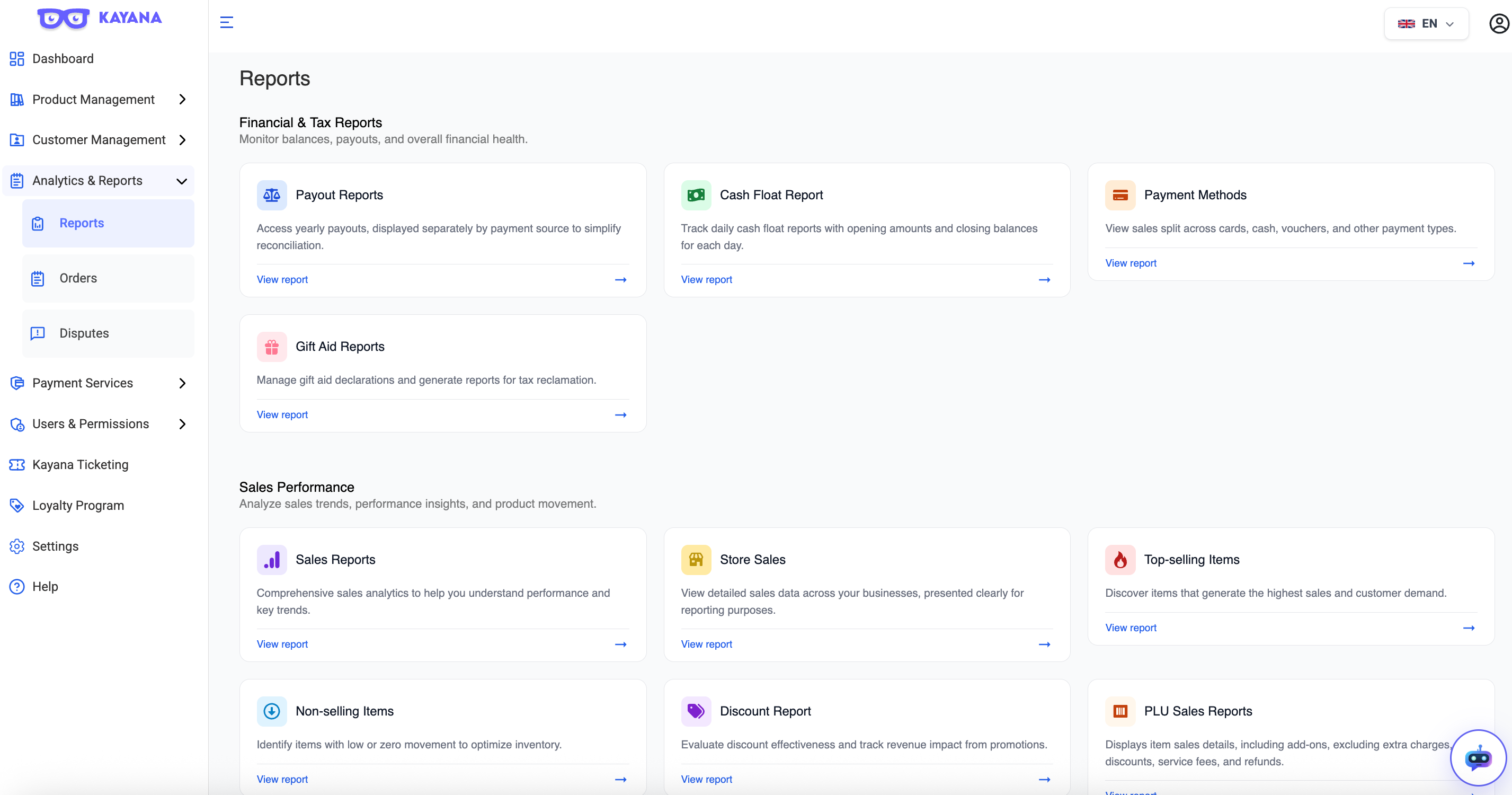The width and height of the screenshot is (1512, 795).
Task: Click the Cash Float Report money icon
Action: click(696, 195)
